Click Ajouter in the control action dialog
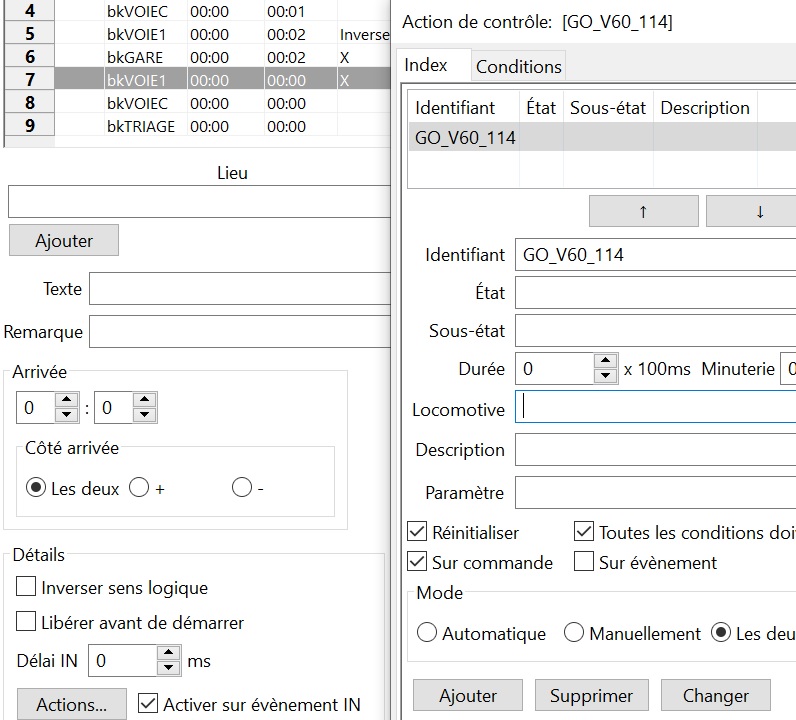Image resolution: width=796 pixels, height=720 pixels. coord(468,695)
